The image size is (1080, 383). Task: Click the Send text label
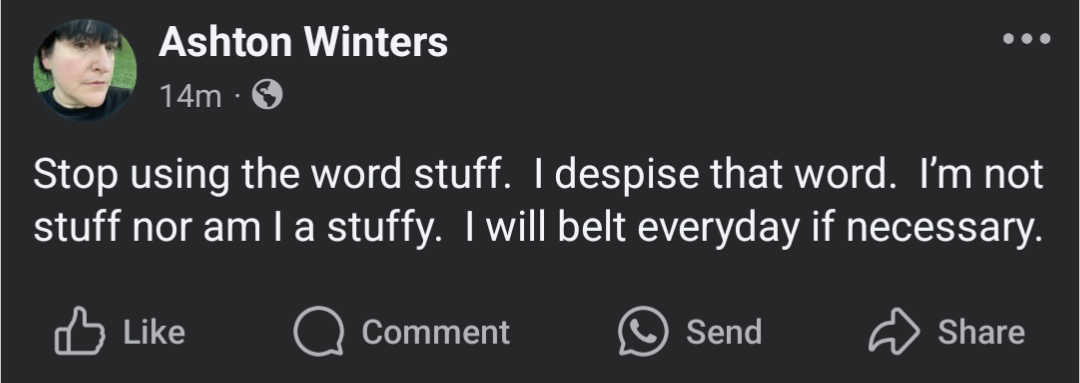724,332
